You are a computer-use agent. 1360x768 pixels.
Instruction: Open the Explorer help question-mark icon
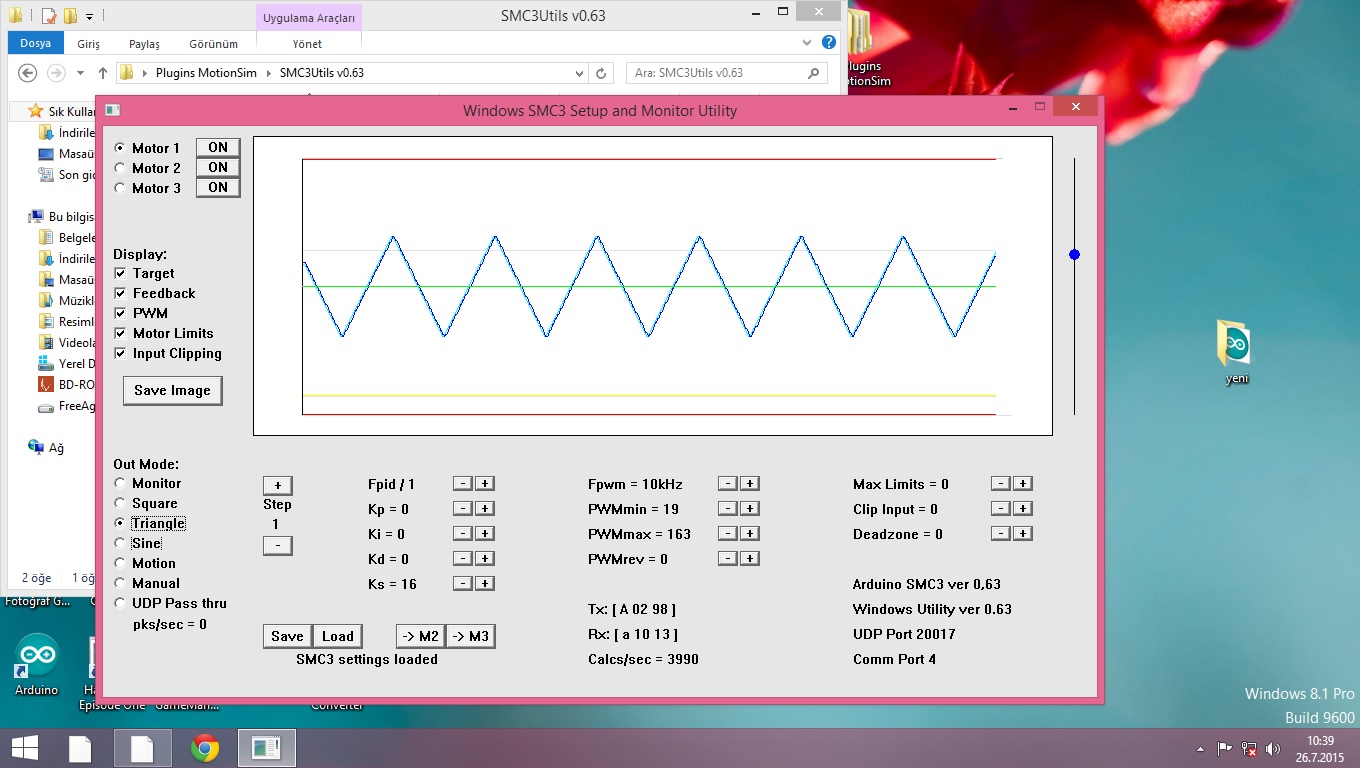tap(828, 43)
